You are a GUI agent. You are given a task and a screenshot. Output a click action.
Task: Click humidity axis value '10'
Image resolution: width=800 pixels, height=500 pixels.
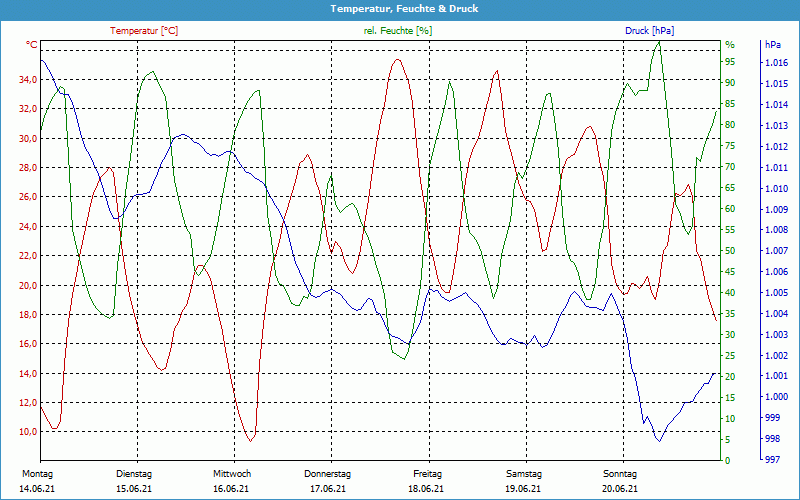[x=730, y=418]
